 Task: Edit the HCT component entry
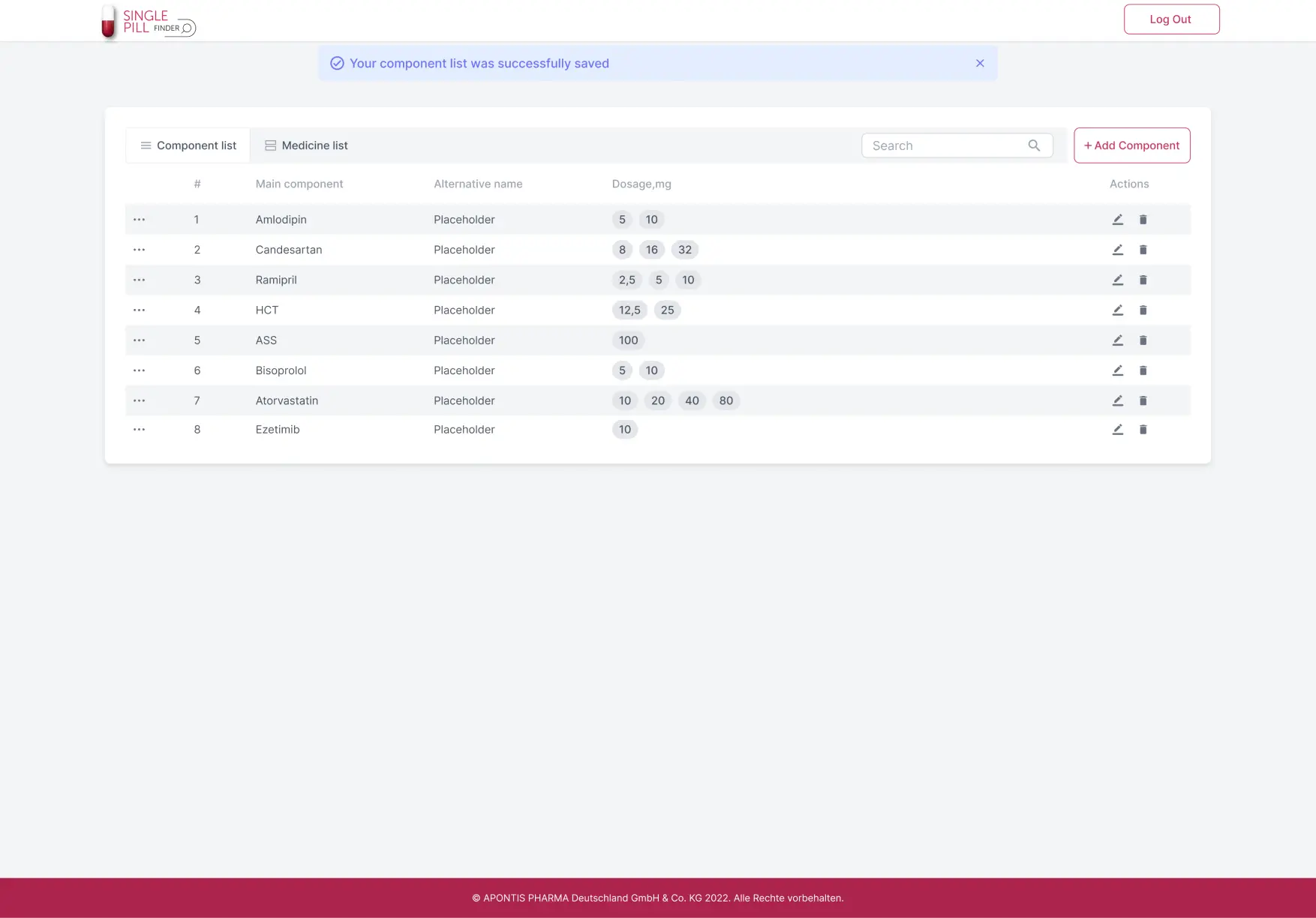click(1117, 310)
